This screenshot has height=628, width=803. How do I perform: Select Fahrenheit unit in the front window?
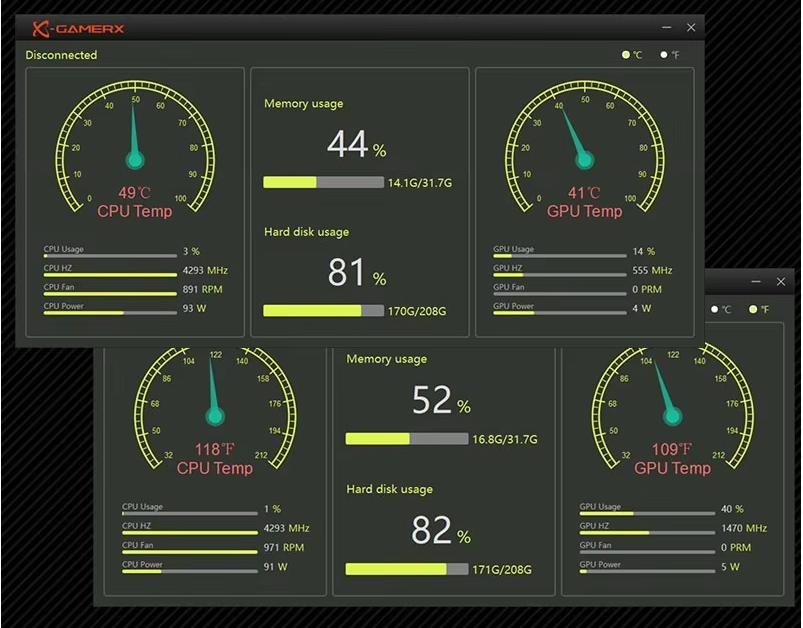(664, 55)
